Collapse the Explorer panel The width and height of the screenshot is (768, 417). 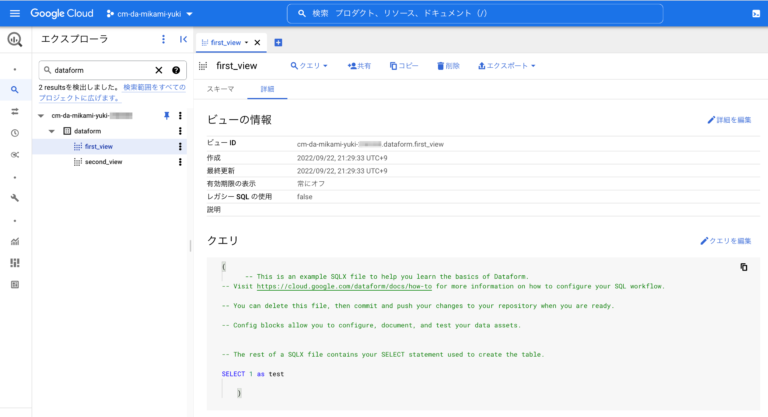tap(183, 39)
